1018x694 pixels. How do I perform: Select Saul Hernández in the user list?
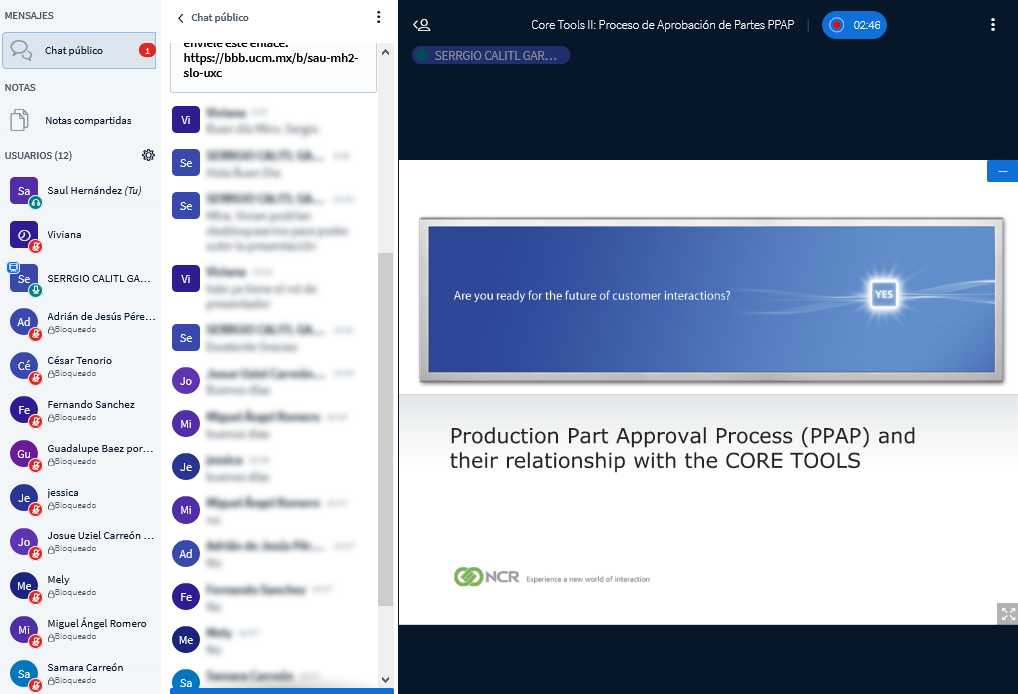pos(81,191)
